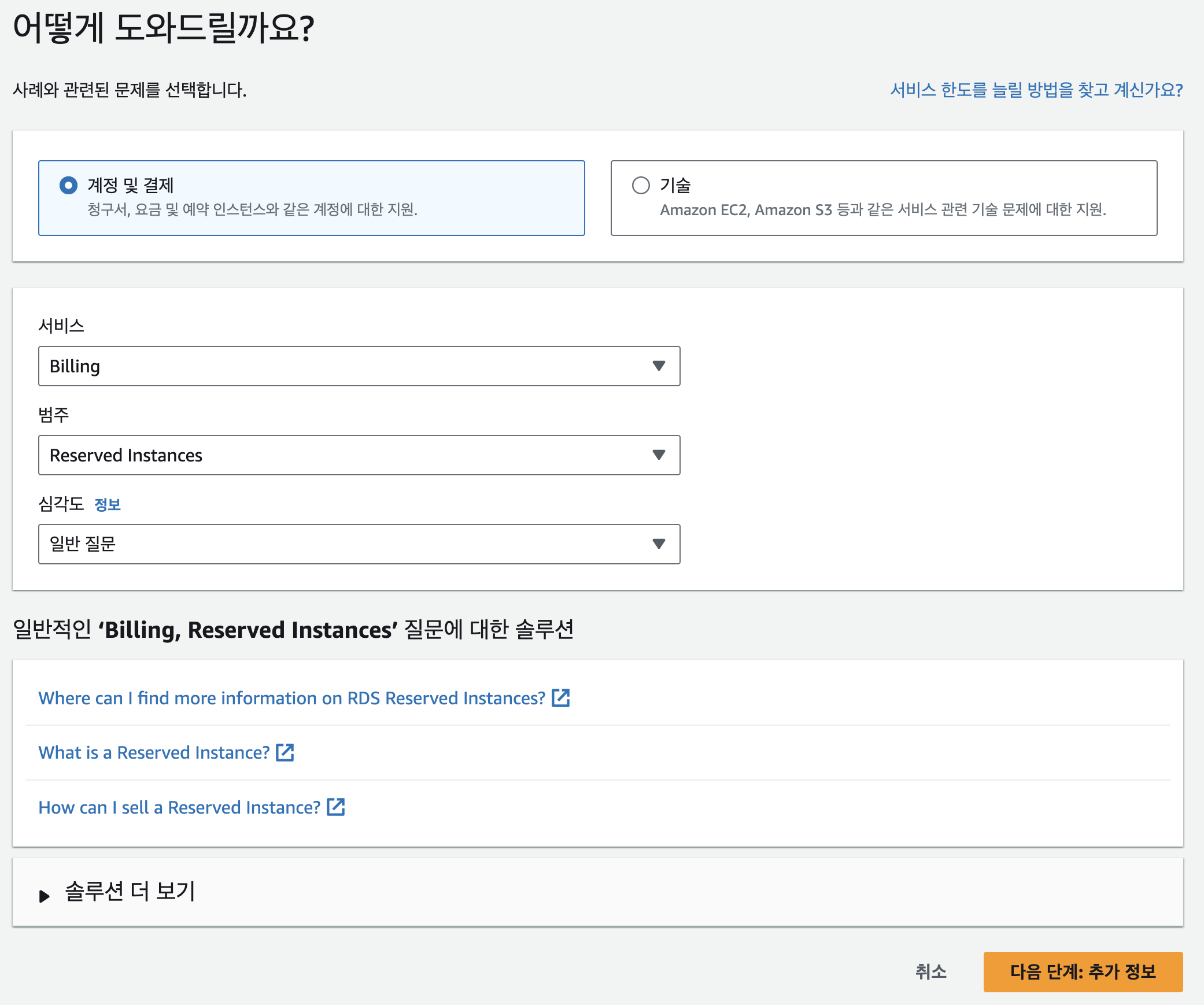This screenshot has height=1005, width=1204.
Task: Click 정보 link next to 심각도
Action: [x=108, y=505]
